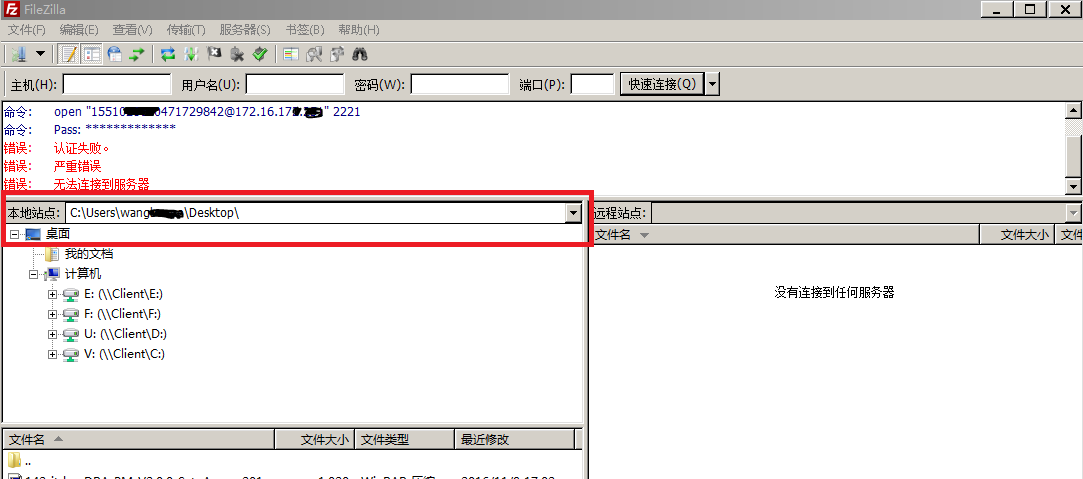This screenshot has height=479, width=1083.
Task: Open the directory listing filters dialog
Action: [x=291, y=54]
